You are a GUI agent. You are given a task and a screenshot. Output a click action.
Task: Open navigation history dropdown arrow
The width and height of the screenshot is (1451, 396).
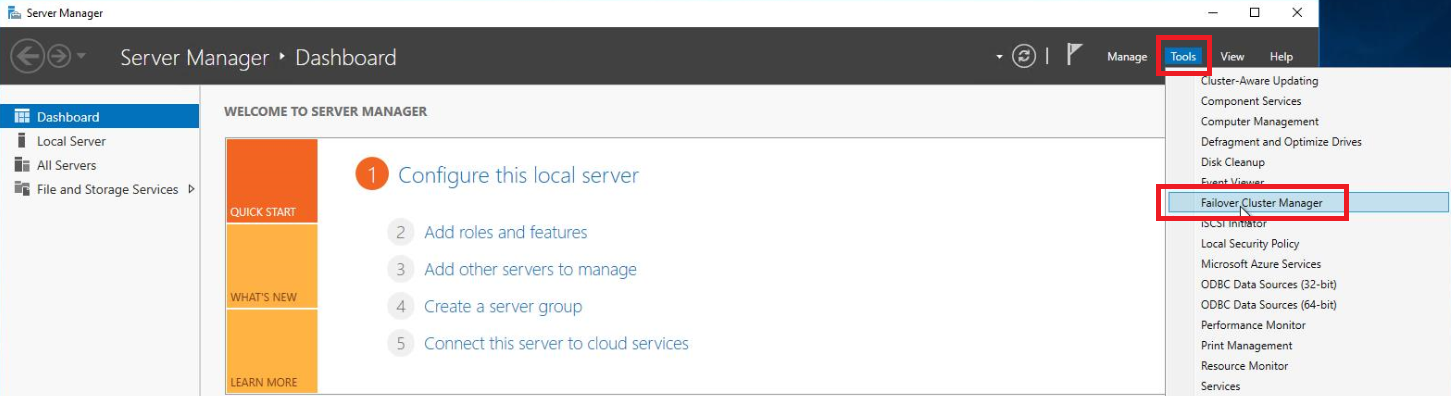point(81,57)
